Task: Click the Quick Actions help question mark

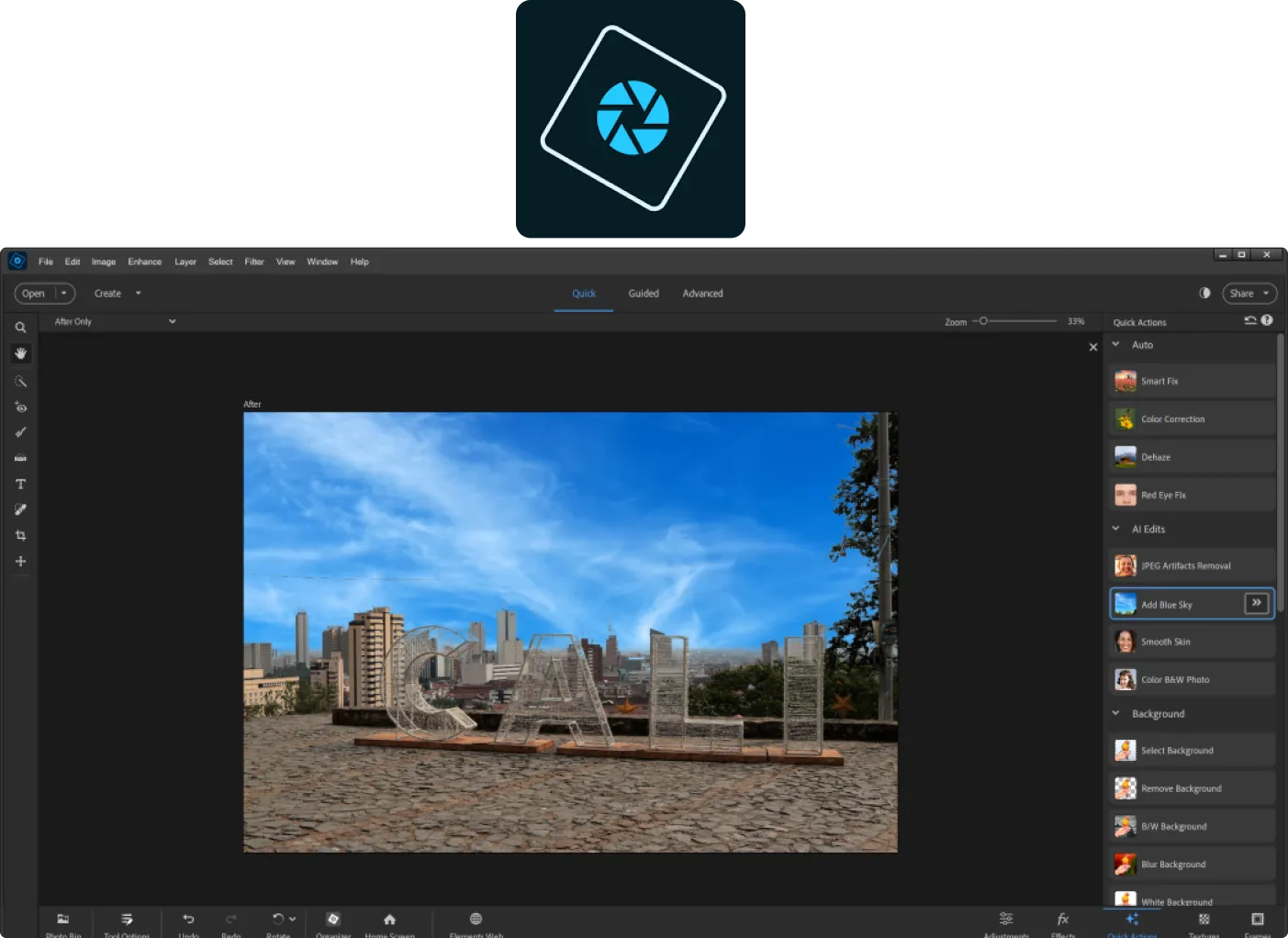Action: tap(1267, 320)
